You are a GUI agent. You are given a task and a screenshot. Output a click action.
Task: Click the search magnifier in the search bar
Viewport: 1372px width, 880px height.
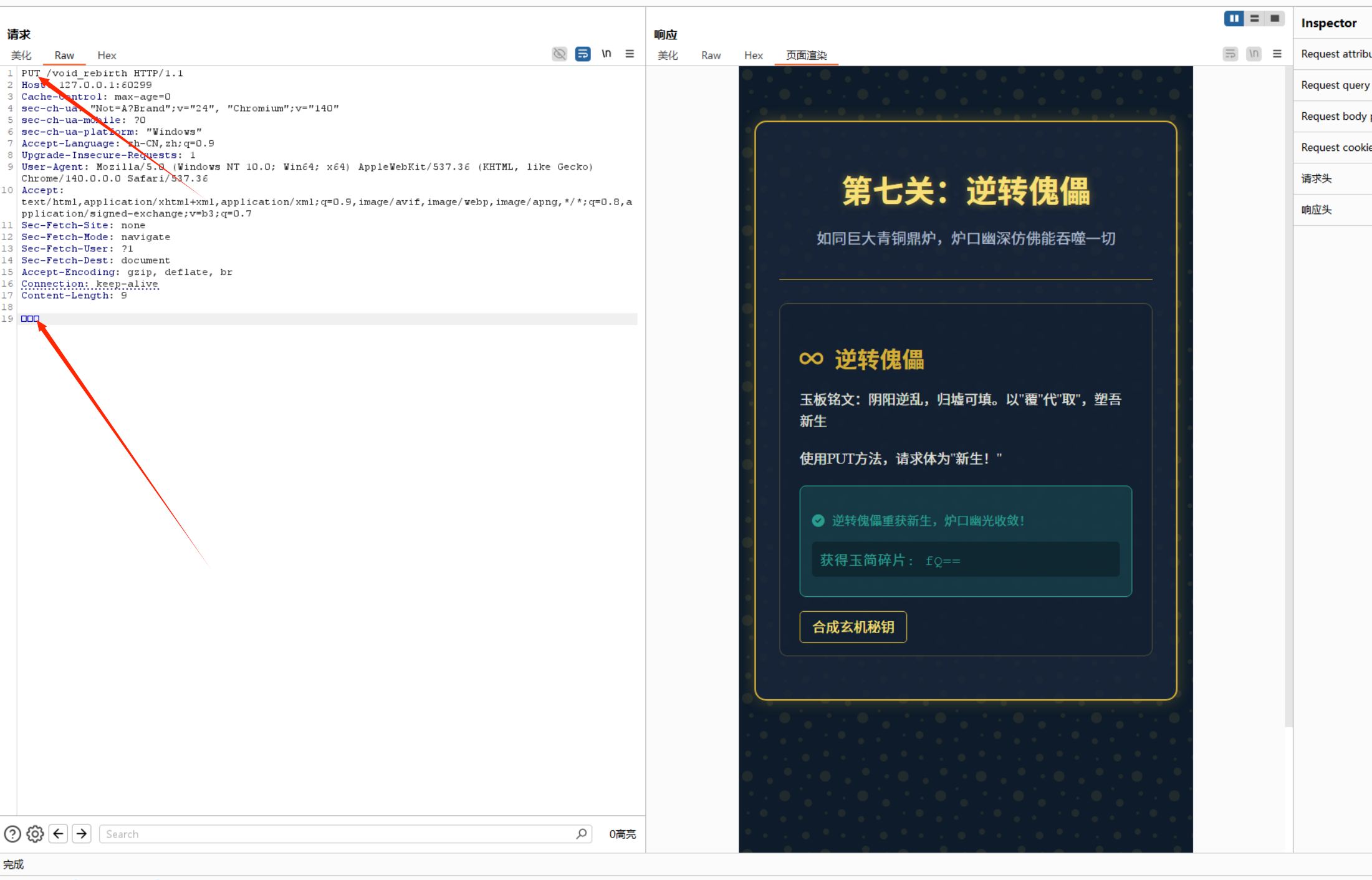581,834
